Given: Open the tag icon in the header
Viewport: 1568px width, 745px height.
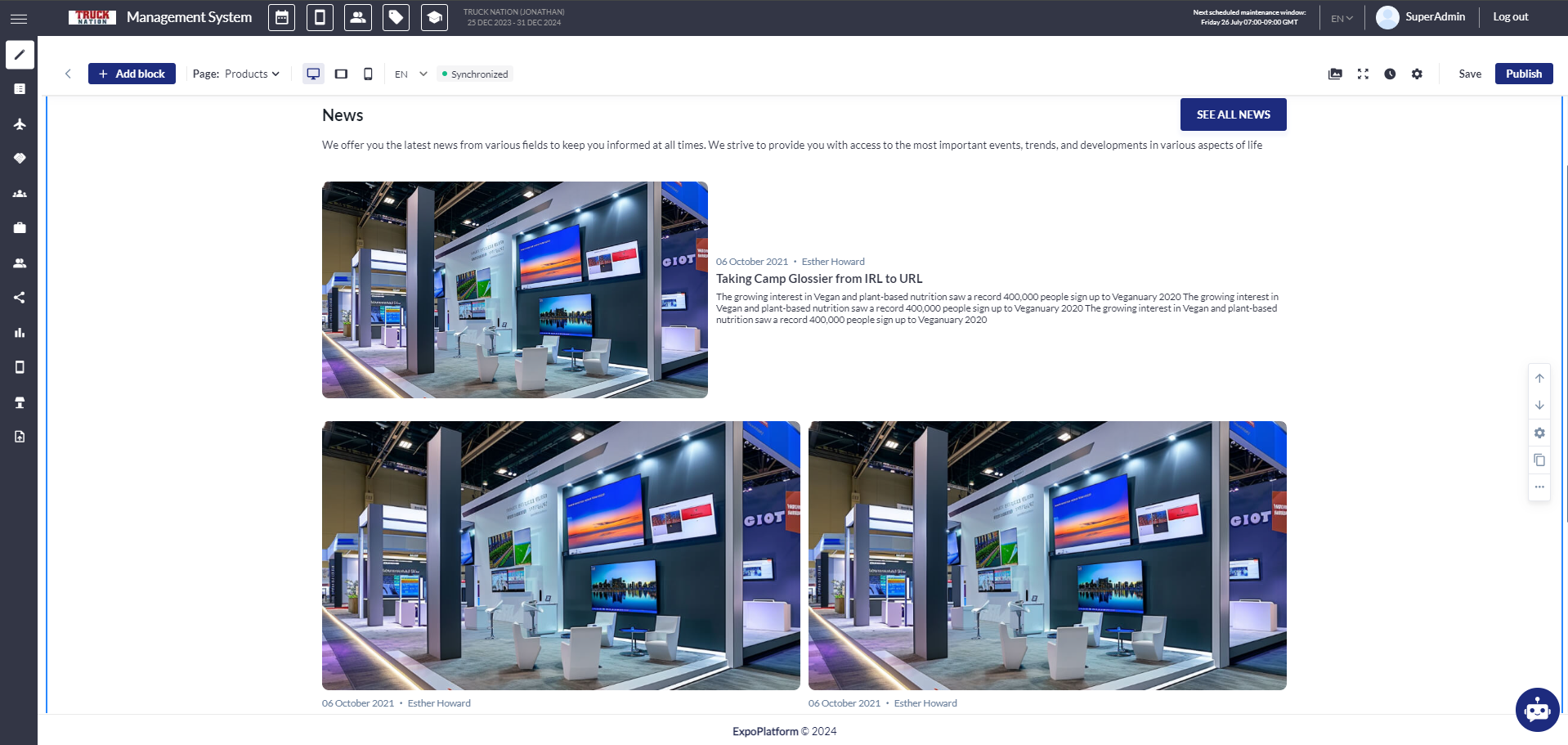Looking at the screenshot, I should pos(396,17).
